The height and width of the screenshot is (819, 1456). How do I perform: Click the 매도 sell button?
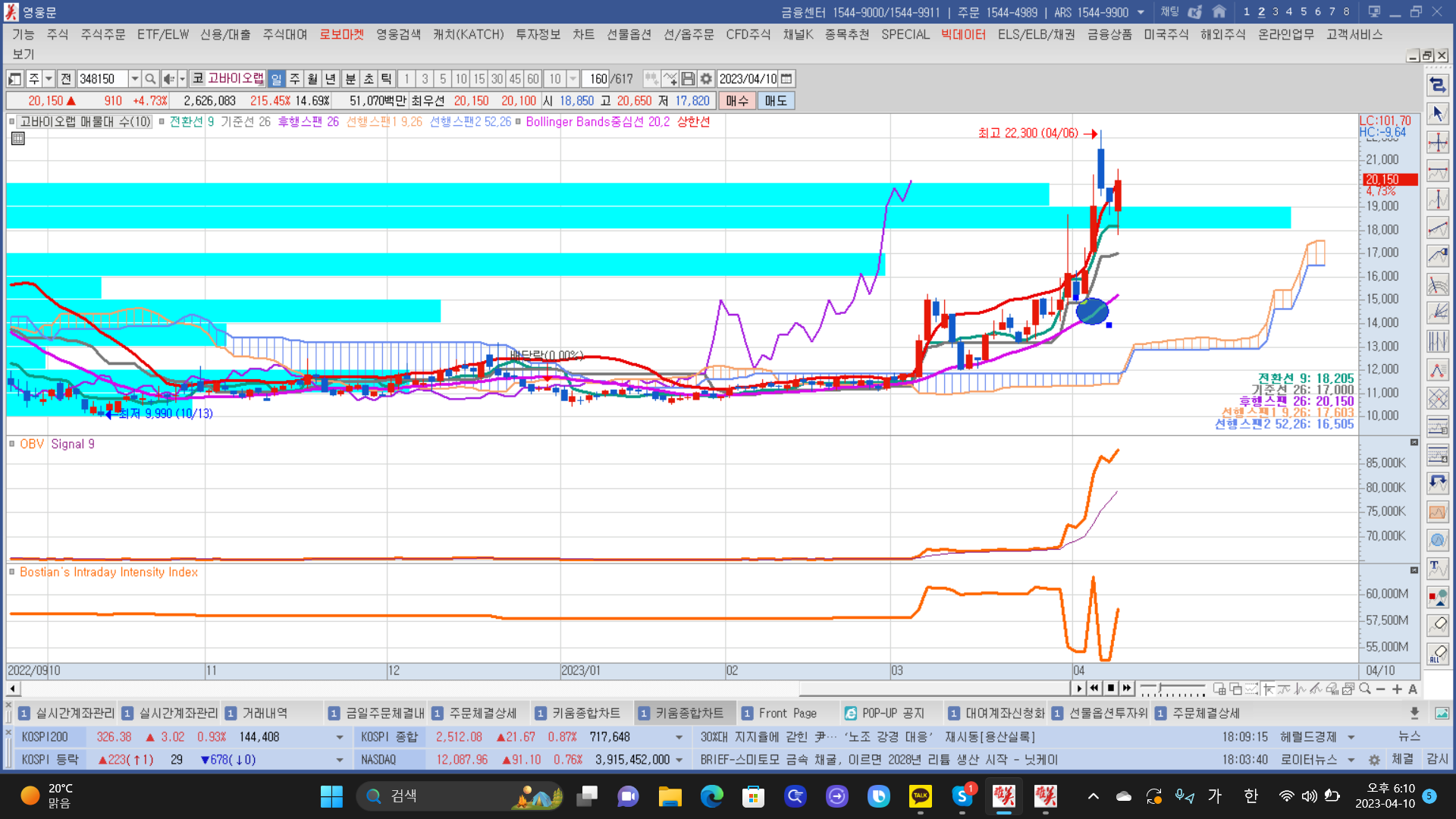(775, 101)
